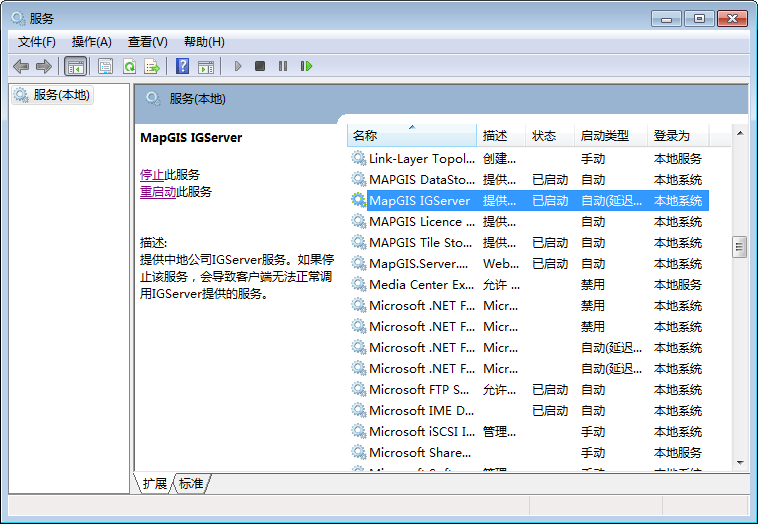Click the Back arrow toolbar icon
Image resolution: width=758 pixels, height=524 pixels.
pyautogui.click(x=21, y=66)
